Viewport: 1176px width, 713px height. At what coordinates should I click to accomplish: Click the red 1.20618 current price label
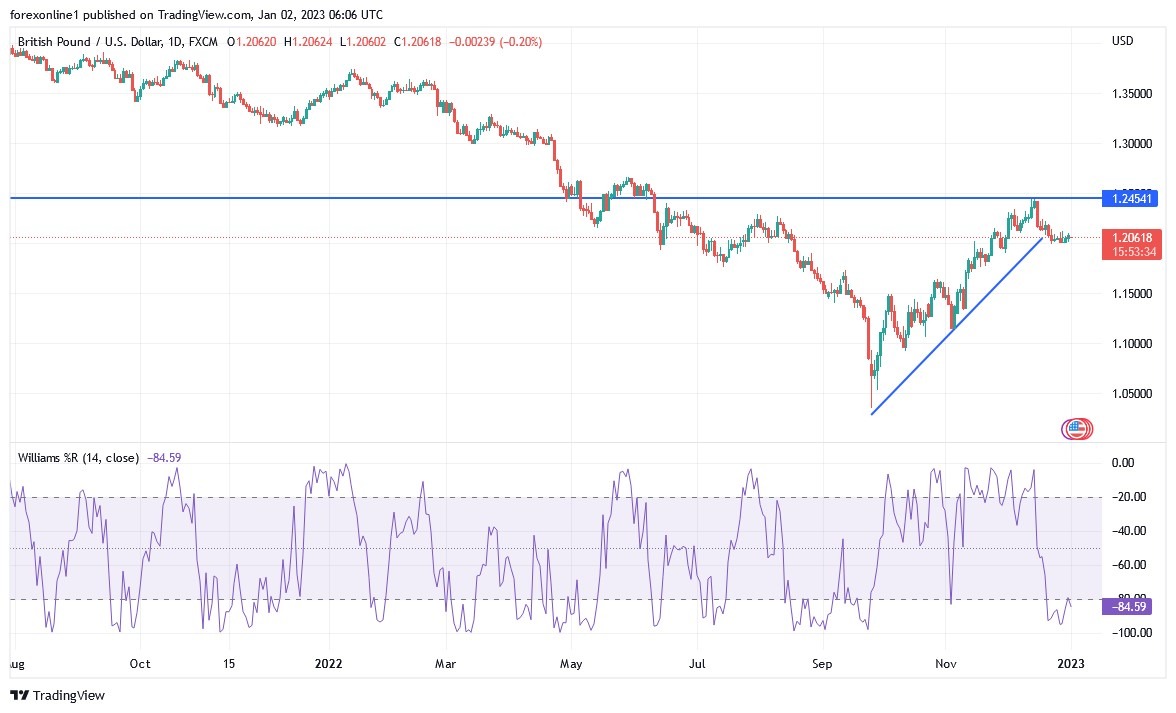tap(1134, 238)
